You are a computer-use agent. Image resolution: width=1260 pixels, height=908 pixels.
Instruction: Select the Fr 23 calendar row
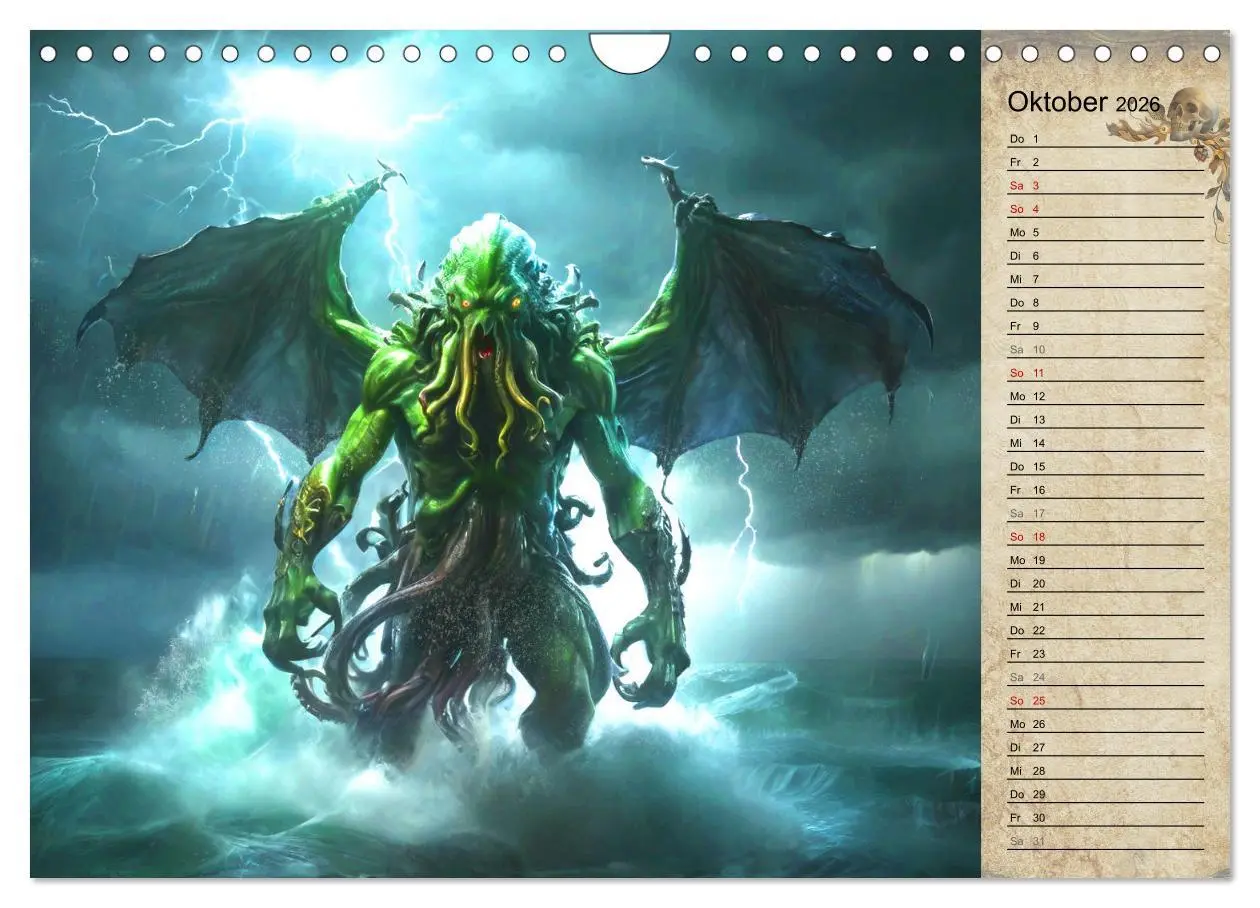point(1105,654)
